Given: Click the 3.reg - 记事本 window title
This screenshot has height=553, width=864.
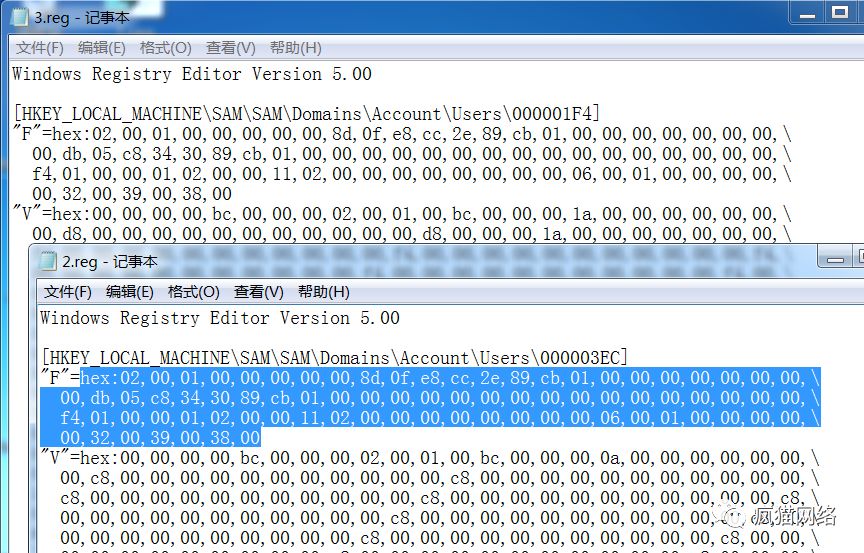Looking at the screenshot, I should pyautogui.click(x=82, y=17).
